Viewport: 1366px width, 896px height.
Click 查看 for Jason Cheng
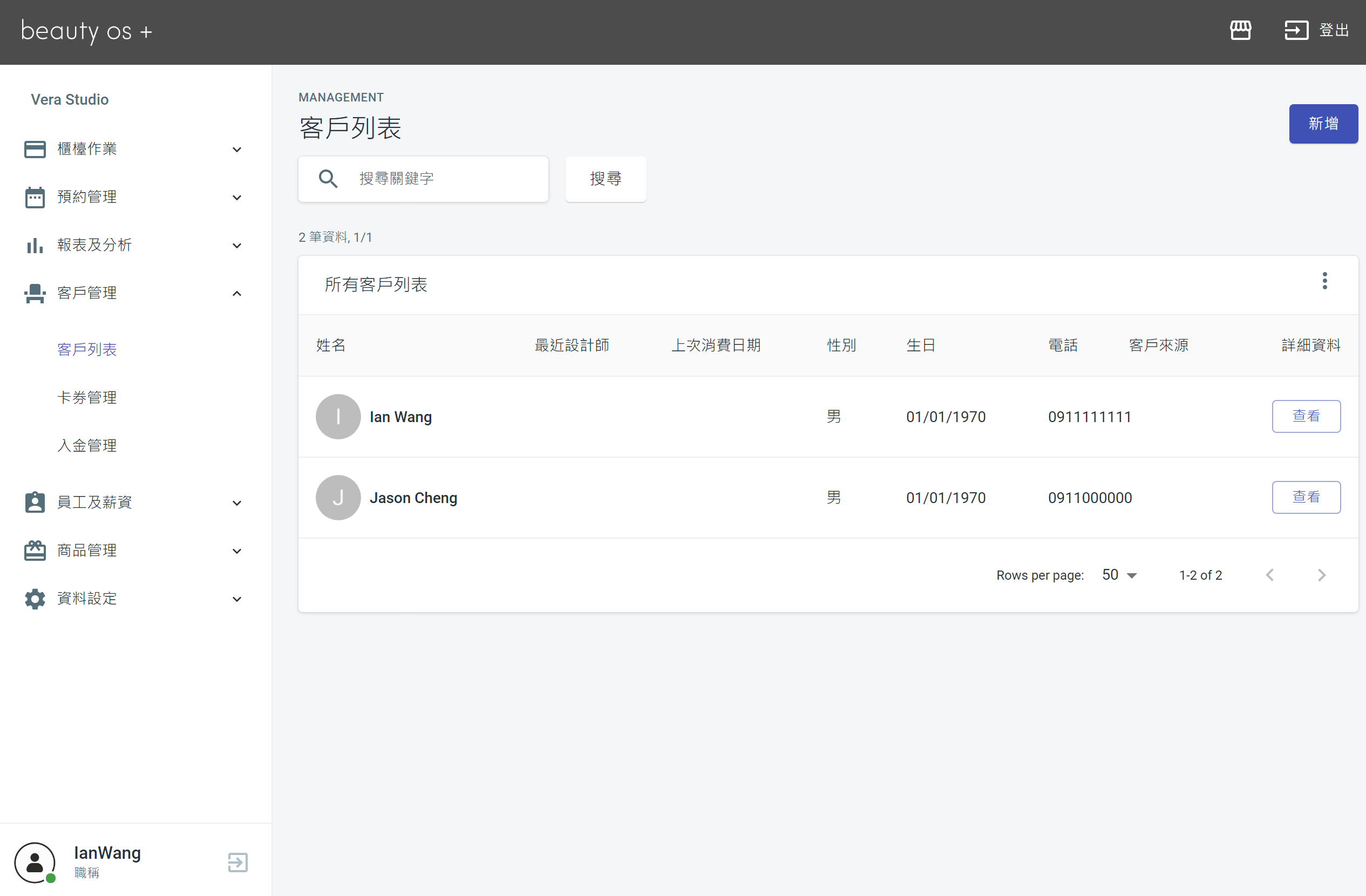click(1306, 497)
